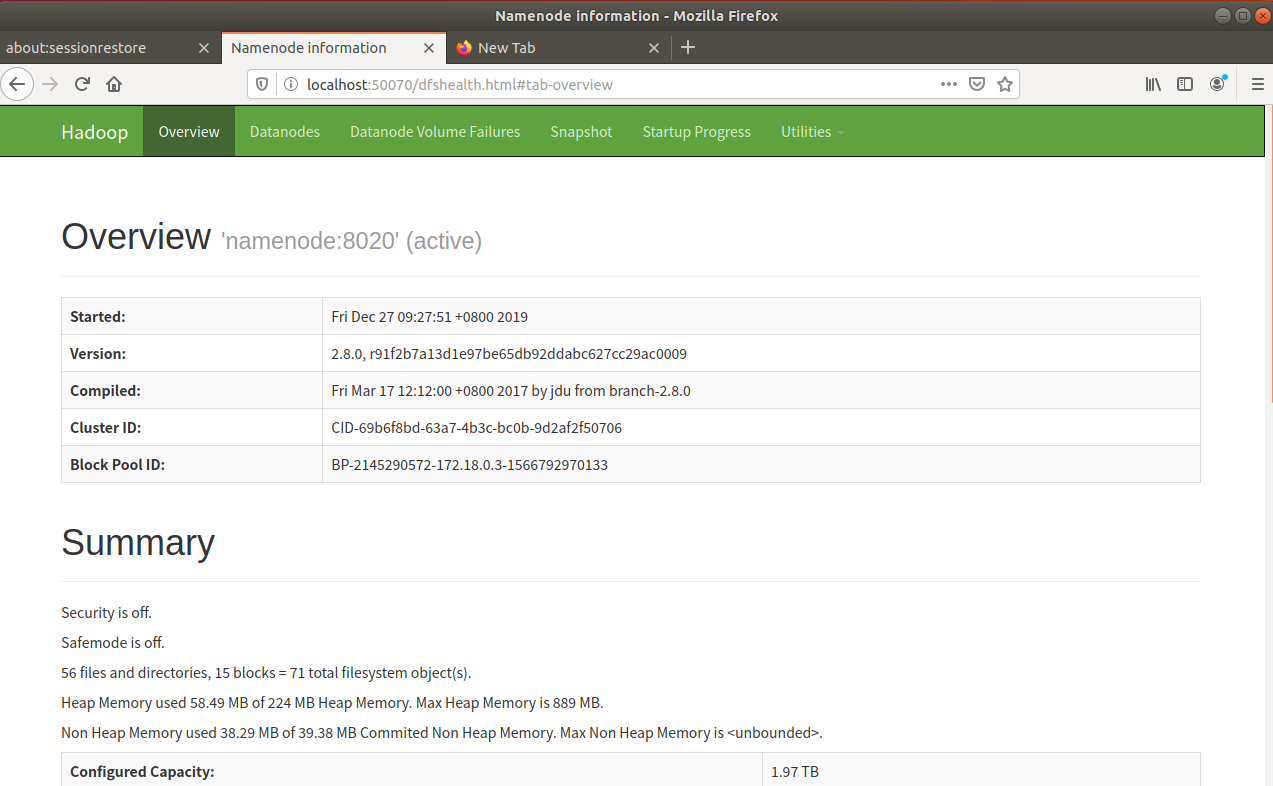This screenshot has height=786, width=1273.
Task: Click the Overview 'namenode:8020' heading
Action: [271, 237]
